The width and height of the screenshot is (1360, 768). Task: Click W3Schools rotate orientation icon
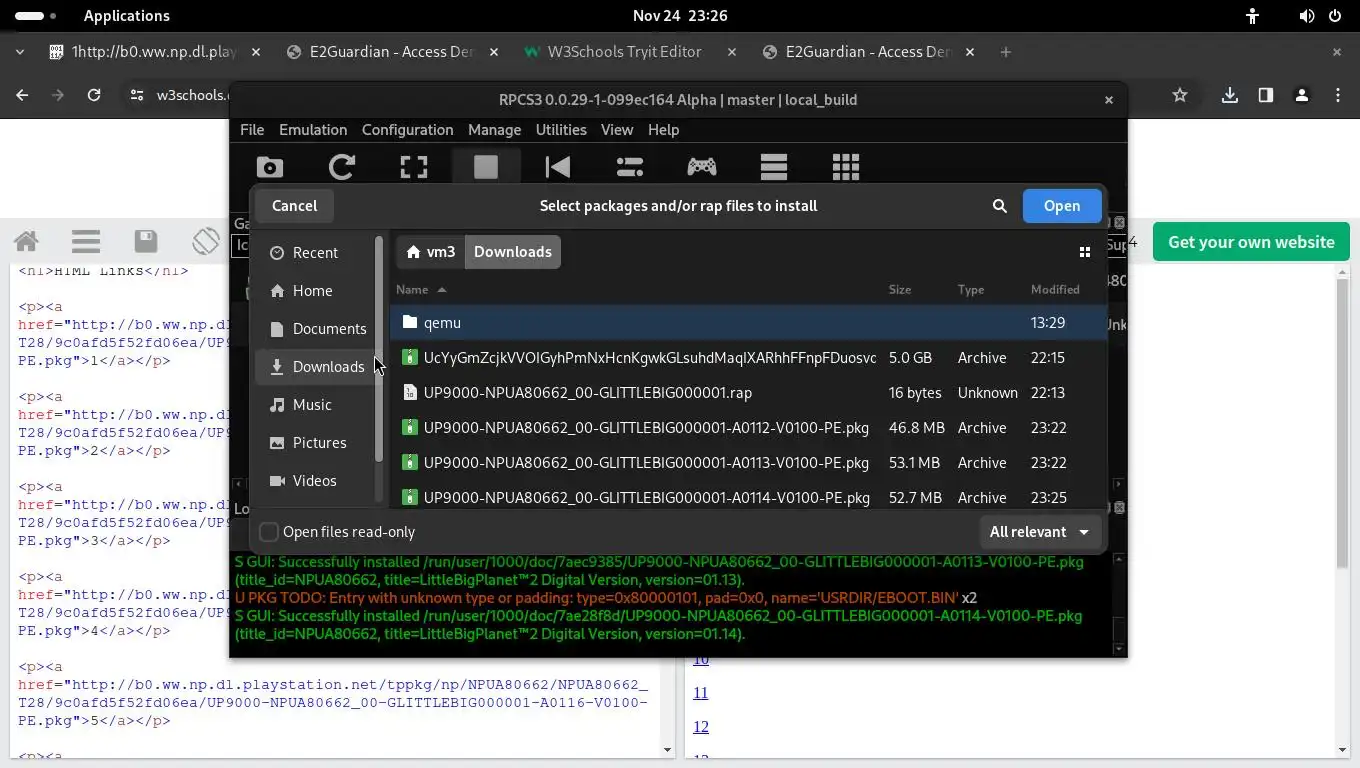pyautogui.click(x=206, y=241)
